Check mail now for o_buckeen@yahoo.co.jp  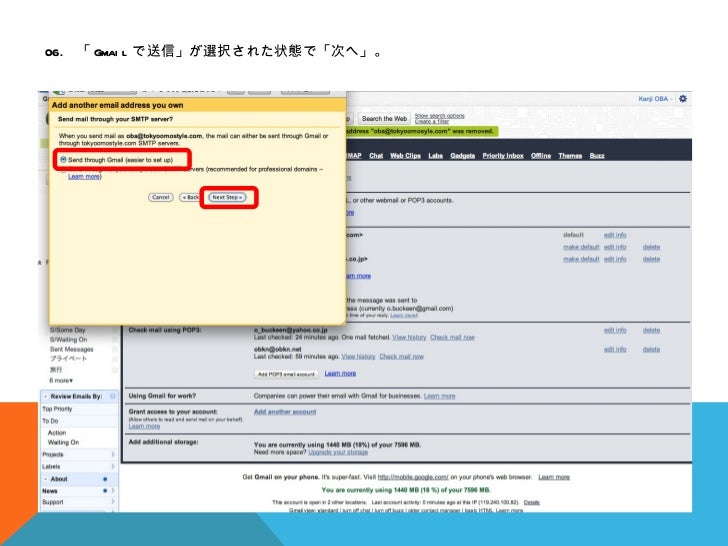[452, 337]
